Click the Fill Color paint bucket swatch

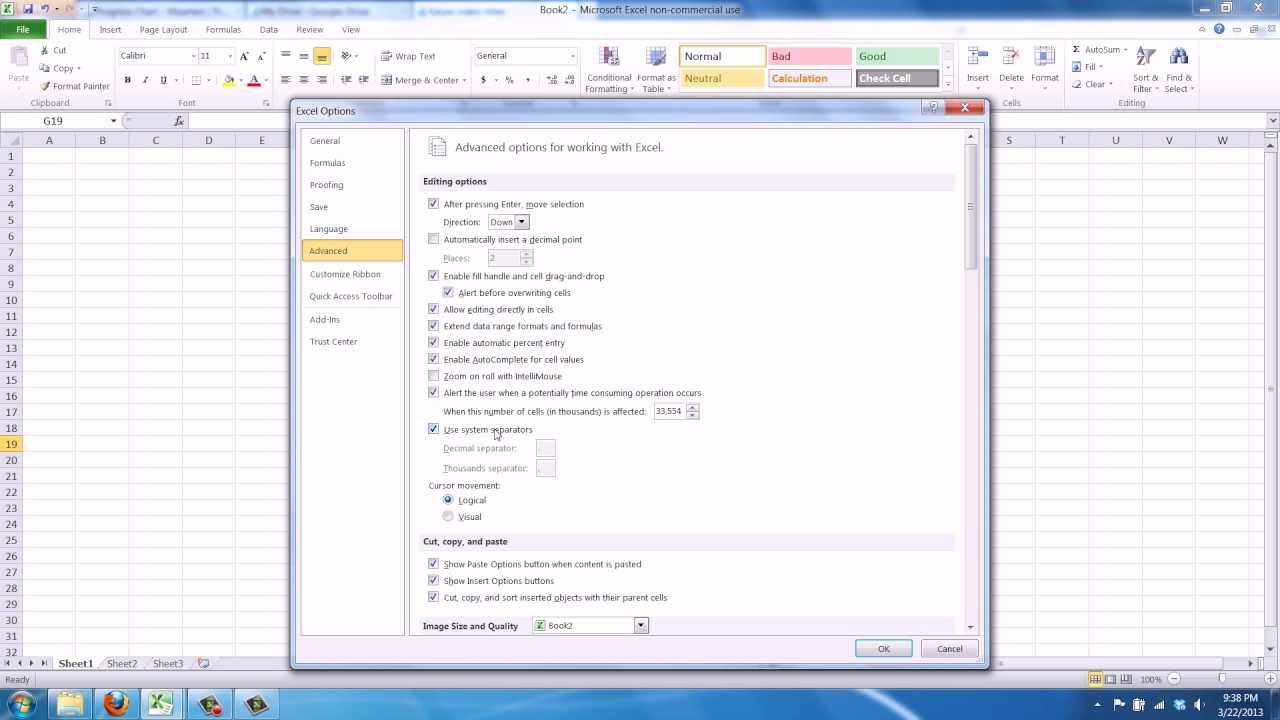click(x=229, y=80)
